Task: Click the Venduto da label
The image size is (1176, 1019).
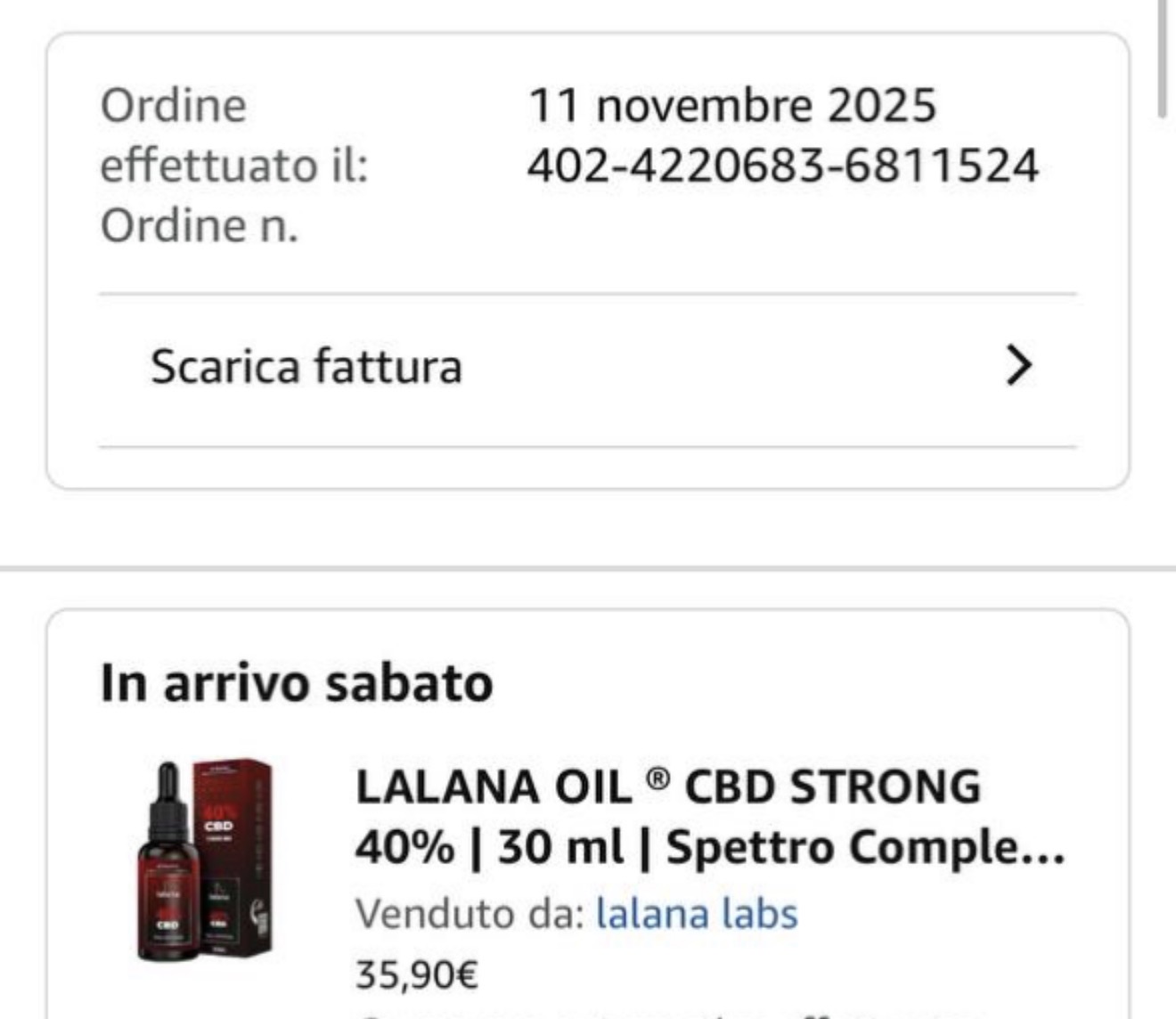Action: tap(470, 913)
